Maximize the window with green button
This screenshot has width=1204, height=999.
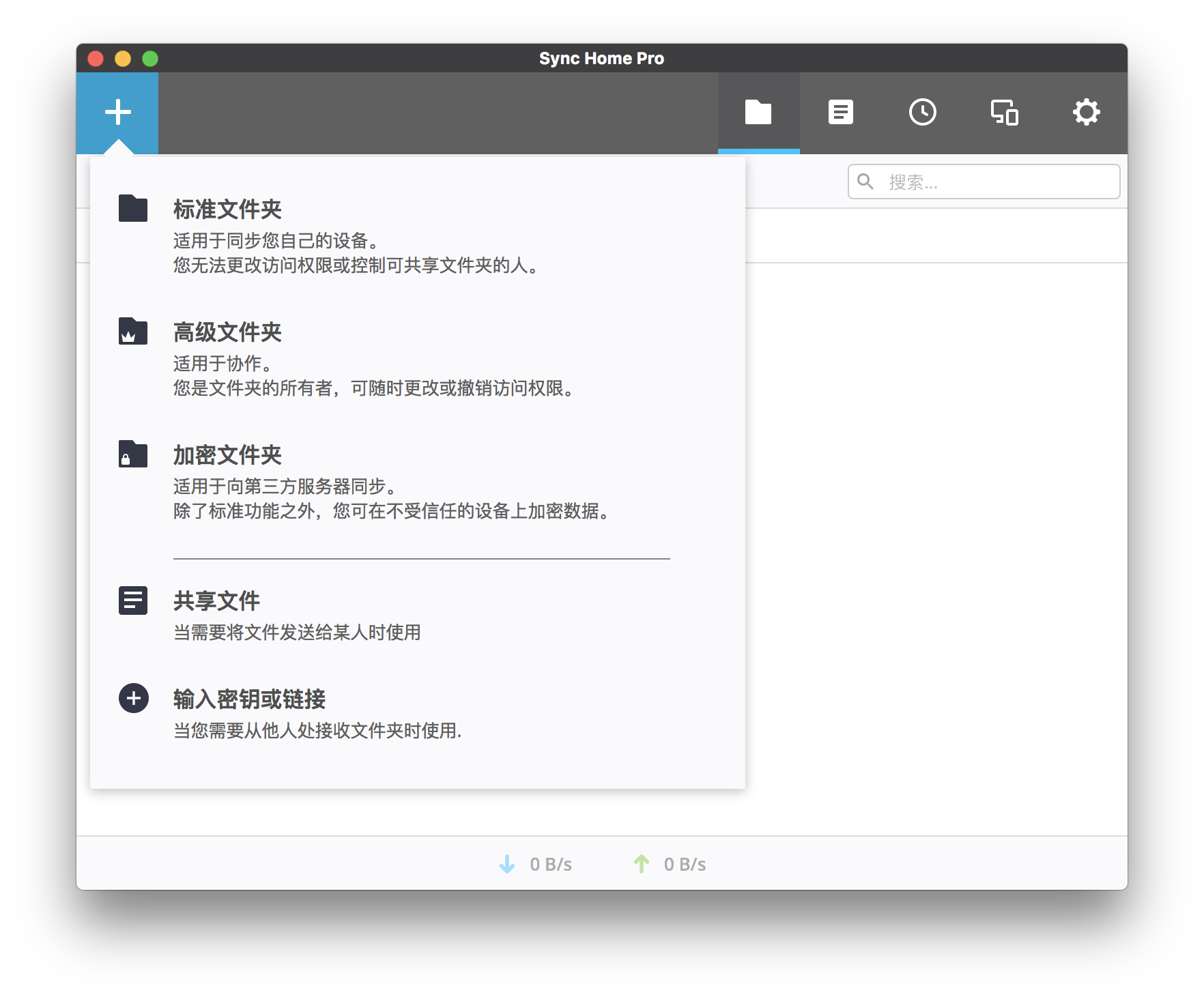point(150,59)
